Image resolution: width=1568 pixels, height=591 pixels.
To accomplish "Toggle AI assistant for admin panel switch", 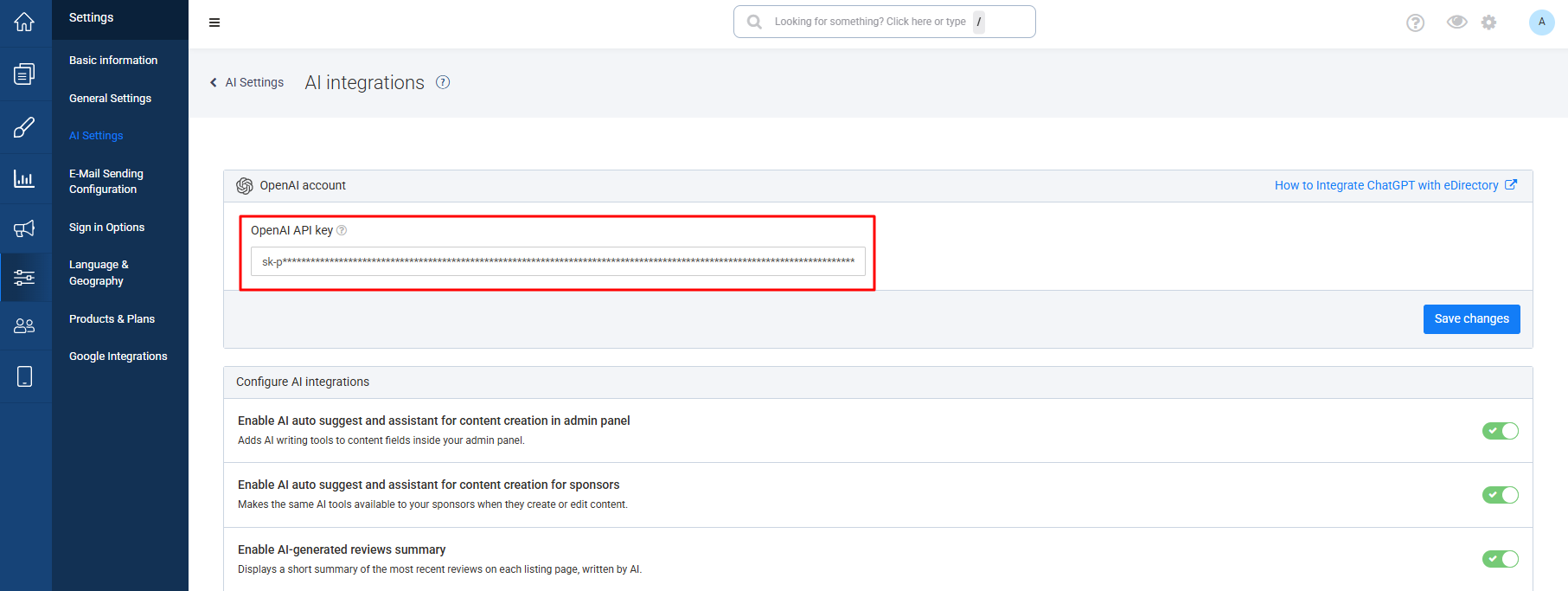I will point(1500,431).
